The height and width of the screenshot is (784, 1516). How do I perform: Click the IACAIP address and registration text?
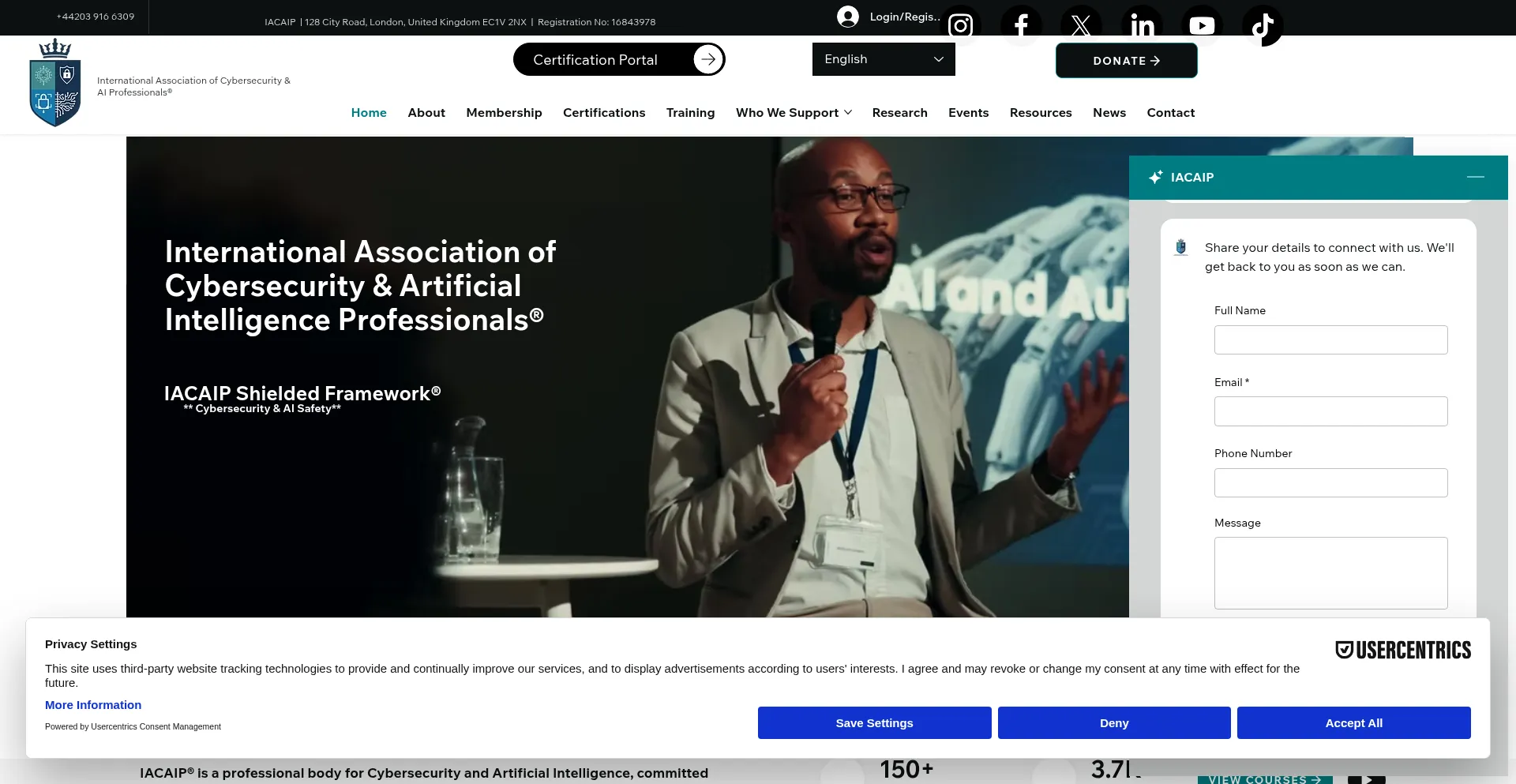pos(460,22)
